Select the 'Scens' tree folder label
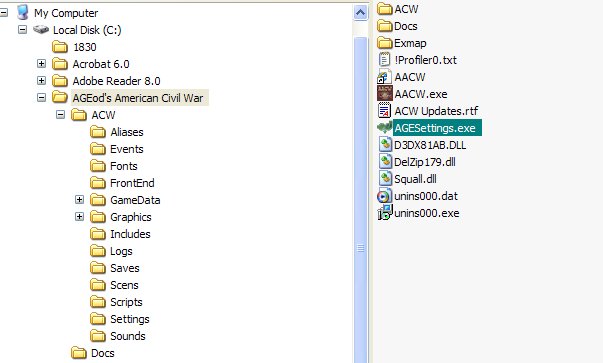603x363 pixels. coord(124,285)
